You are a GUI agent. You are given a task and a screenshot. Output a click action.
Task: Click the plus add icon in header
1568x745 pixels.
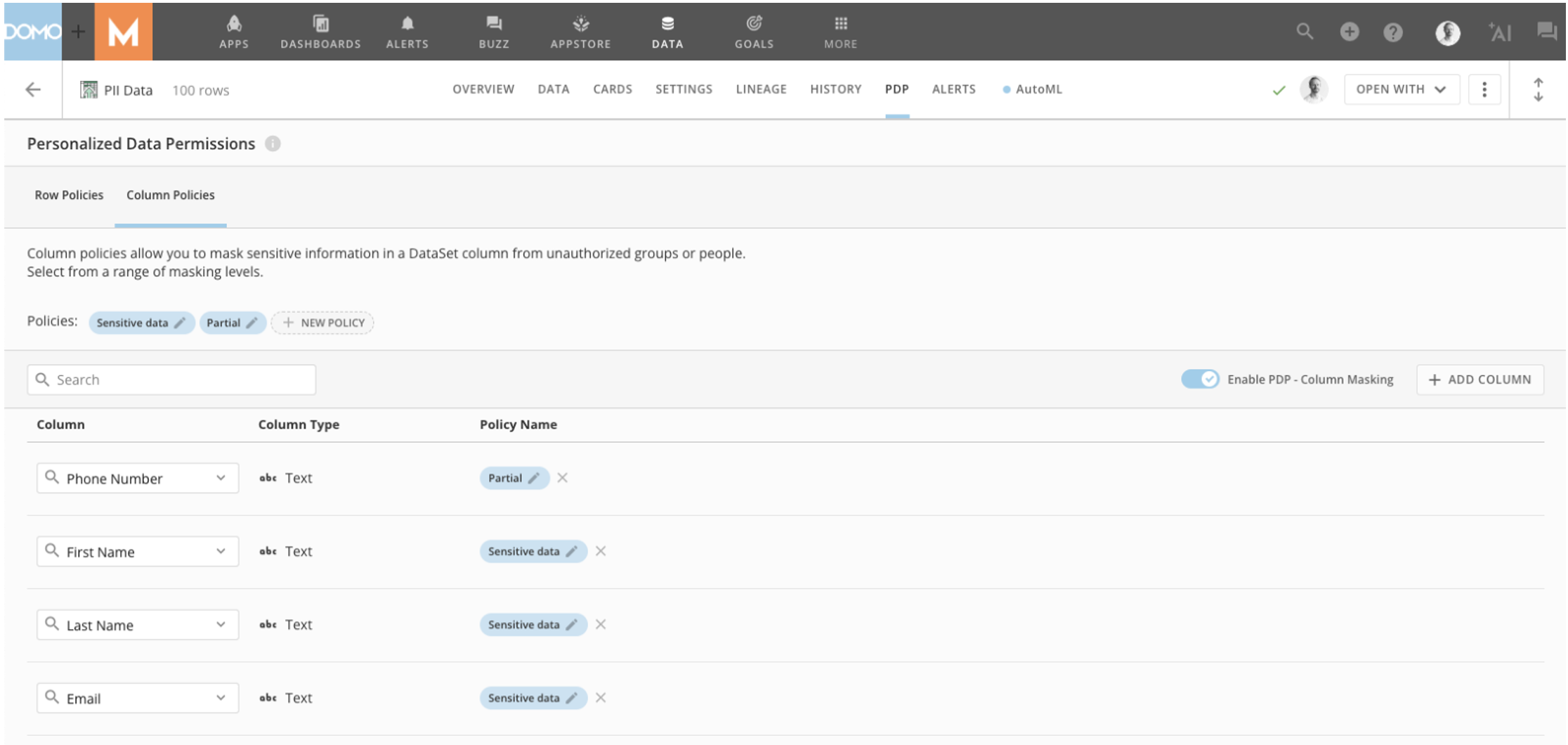pyautogui.click(x=1349, y=32)
